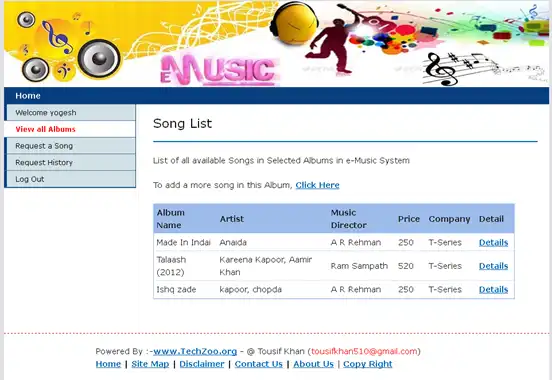Click tousifkhan510@gmail.com email address
This screenshot has width=552, height=380.
pyautogui.click(x=364, y=351)
